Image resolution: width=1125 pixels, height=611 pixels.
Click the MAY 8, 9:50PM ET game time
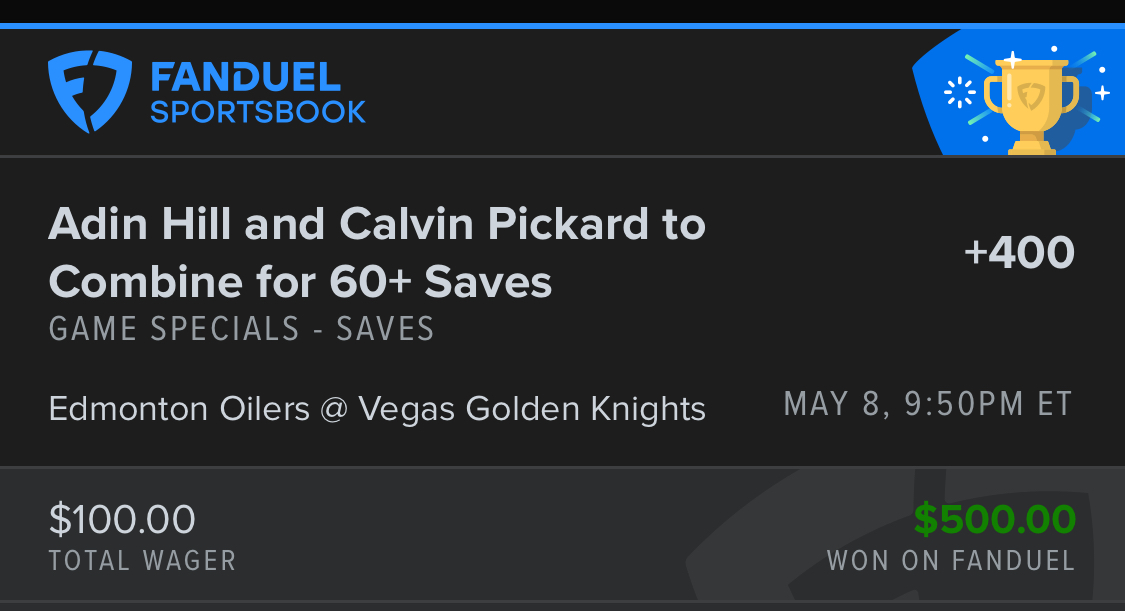[x=928, y=404]
